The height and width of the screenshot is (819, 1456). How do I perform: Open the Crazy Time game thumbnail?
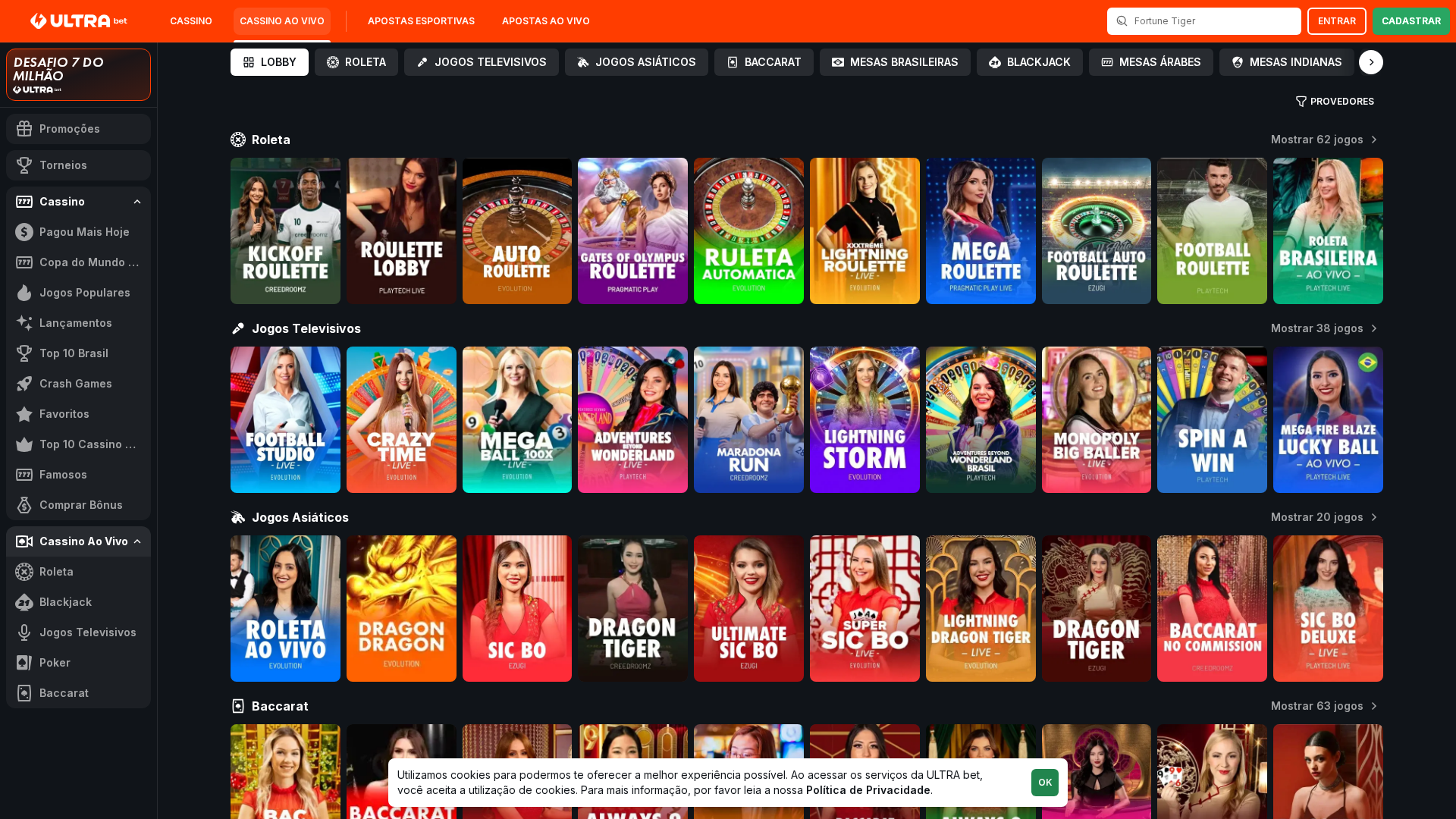click(401, 419)
